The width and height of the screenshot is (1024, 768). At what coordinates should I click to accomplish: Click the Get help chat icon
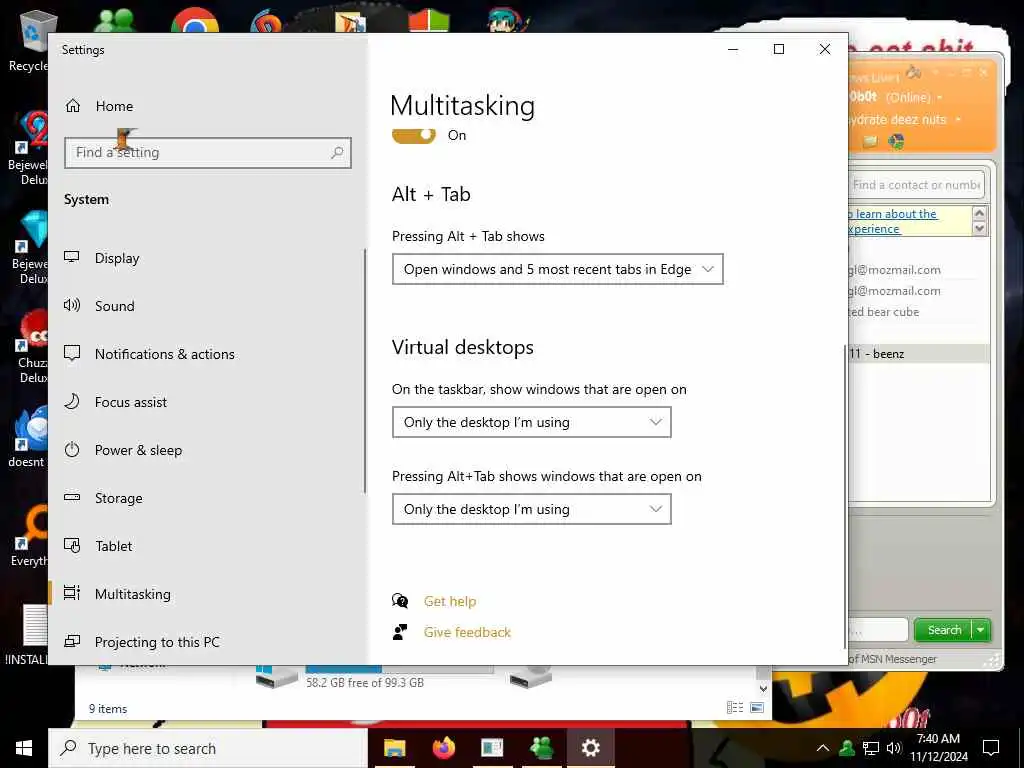400,601
